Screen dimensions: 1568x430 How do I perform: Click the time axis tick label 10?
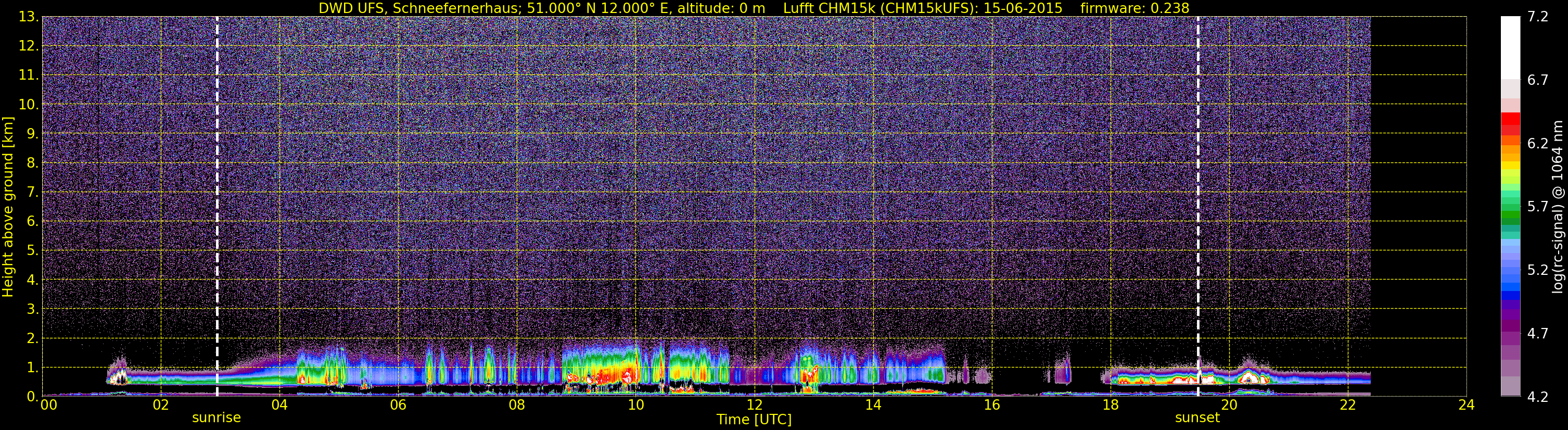(635, 406)
